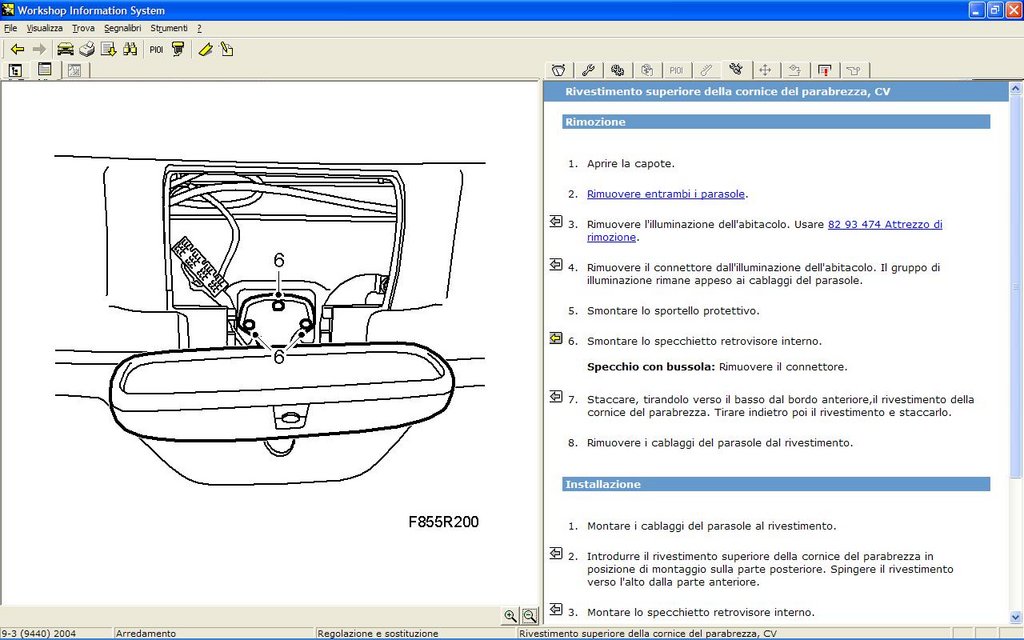The image size is (1024, 640).
Task: Click the scrollbar down arrow in text panel
Action: [x=1015, y=614]
